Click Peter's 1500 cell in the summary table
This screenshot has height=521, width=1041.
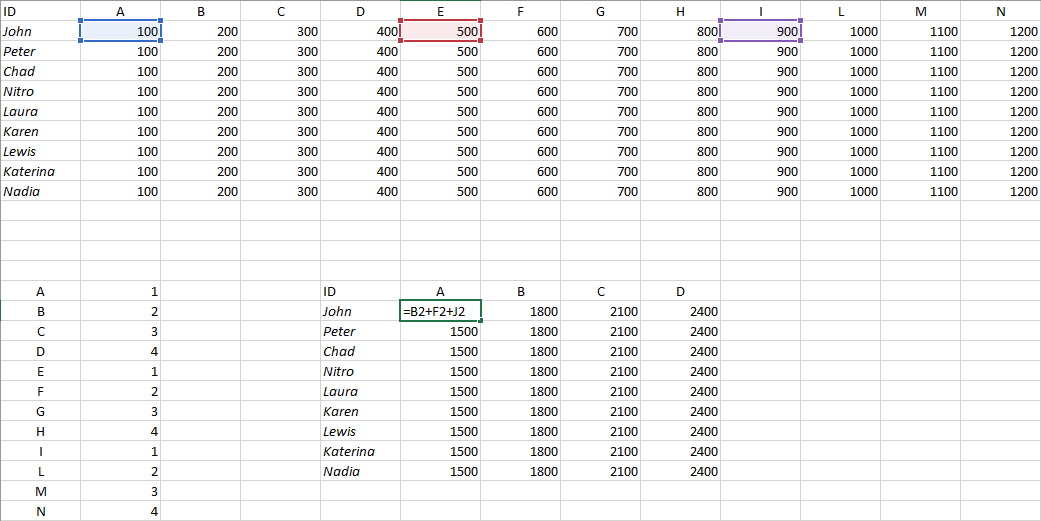point(440,331)
